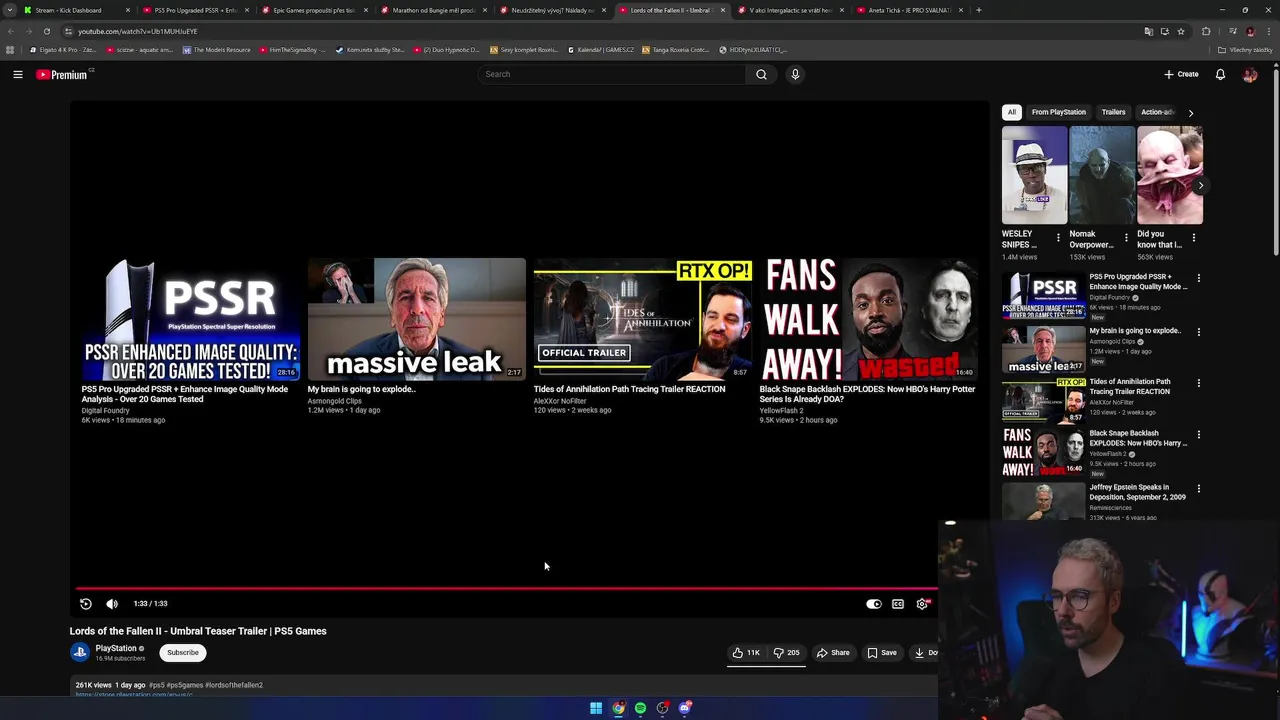Open options for the Nomak Overpower short
Image resolution: width=1280 pixels, height=720 pixels.
[x=1126, y=238]
